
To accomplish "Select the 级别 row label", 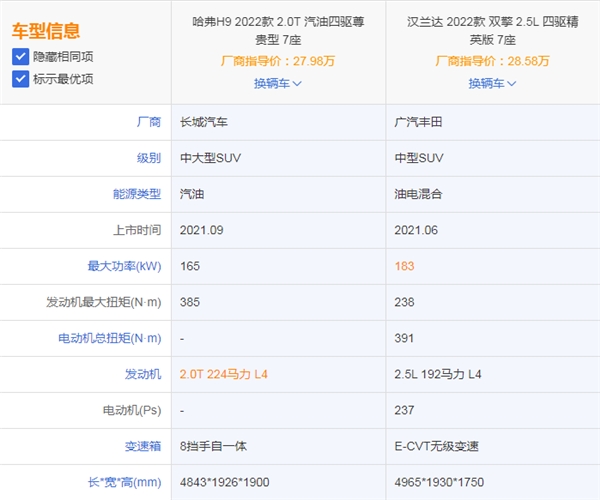I will pyautogui.click(x=148, y=158).
